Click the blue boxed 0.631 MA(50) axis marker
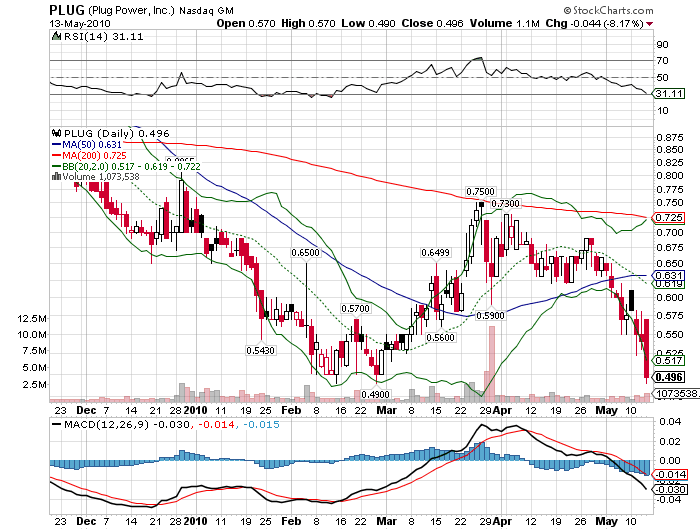The width and height of the screenshot is (700, 530). click(669, 275)
